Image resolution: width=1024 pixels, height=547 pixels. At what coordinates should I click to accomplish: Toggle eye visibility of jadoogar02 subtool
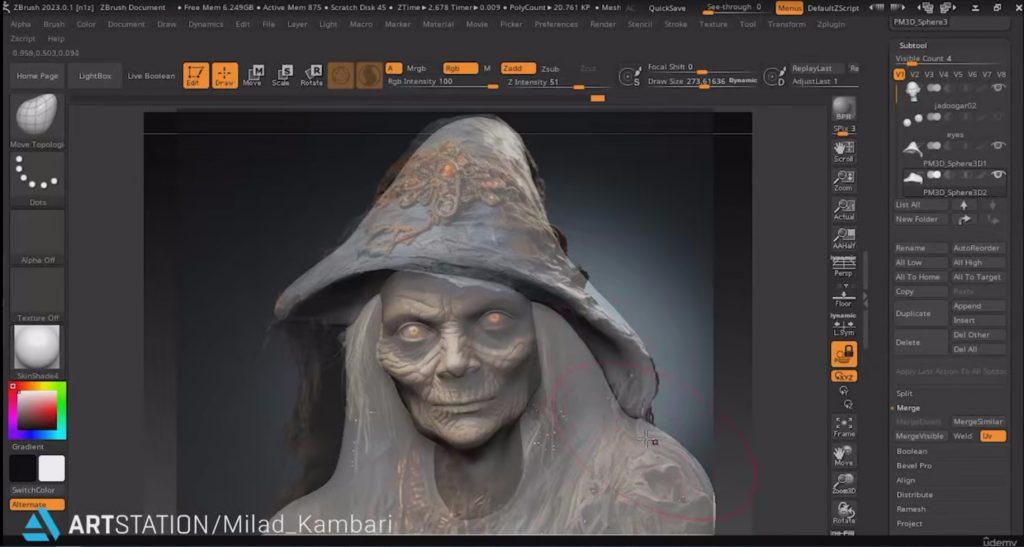998,87
